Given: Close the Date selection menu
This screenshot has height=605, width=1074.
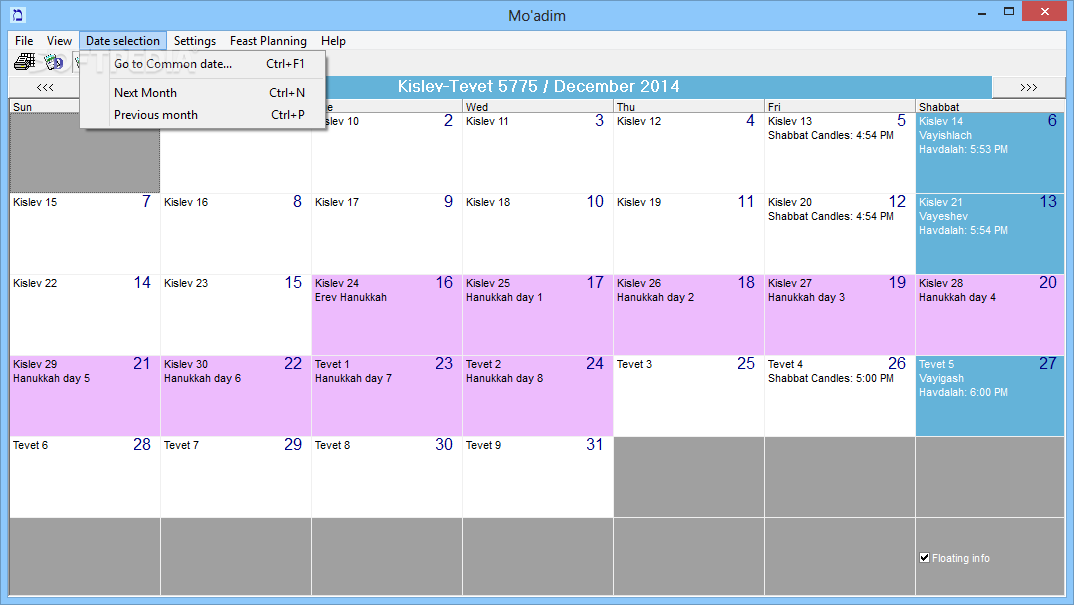Looking at the screenshot, I should (123, 40).
